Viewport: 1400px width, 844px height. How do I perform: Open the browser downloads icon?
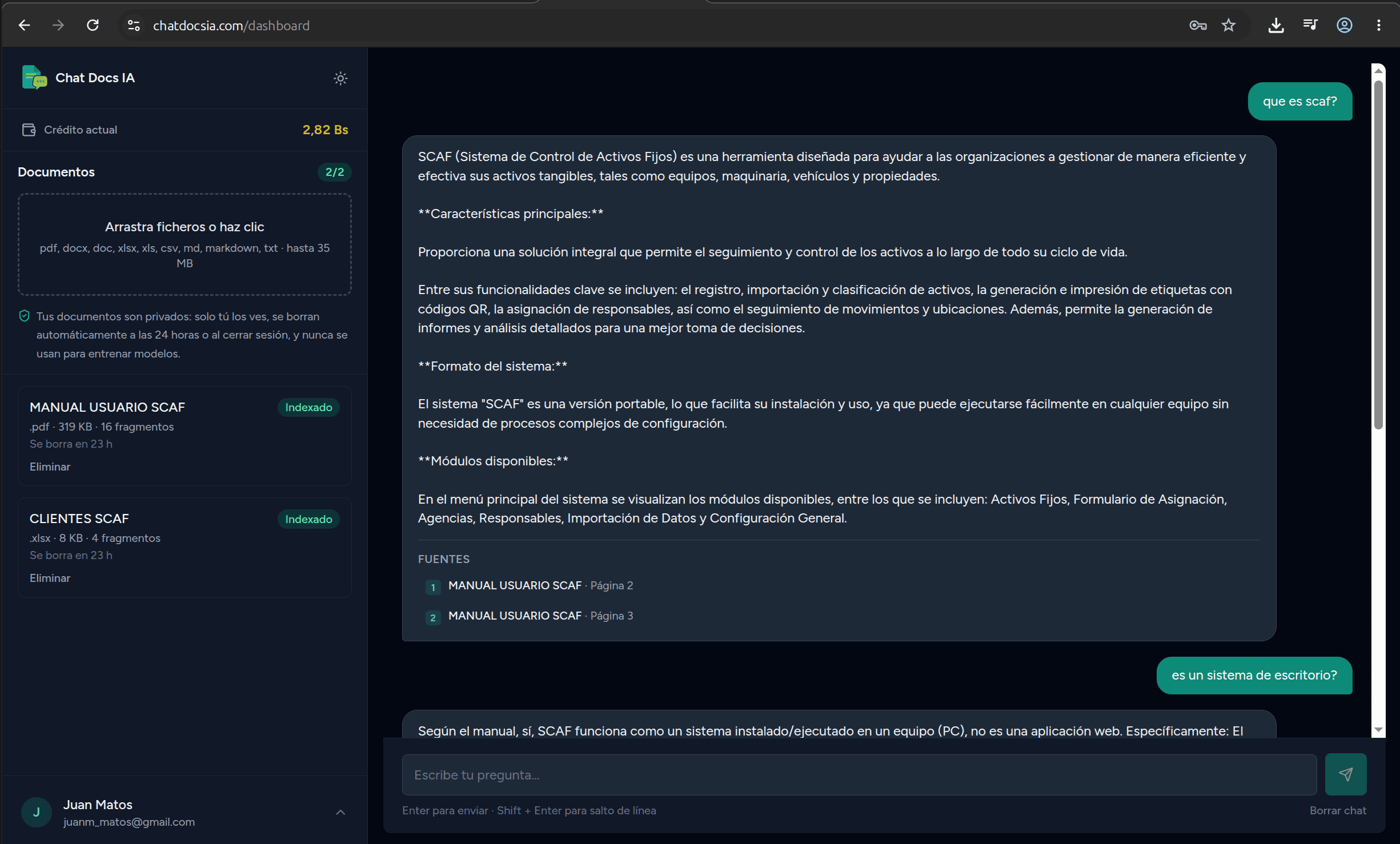1276,25
